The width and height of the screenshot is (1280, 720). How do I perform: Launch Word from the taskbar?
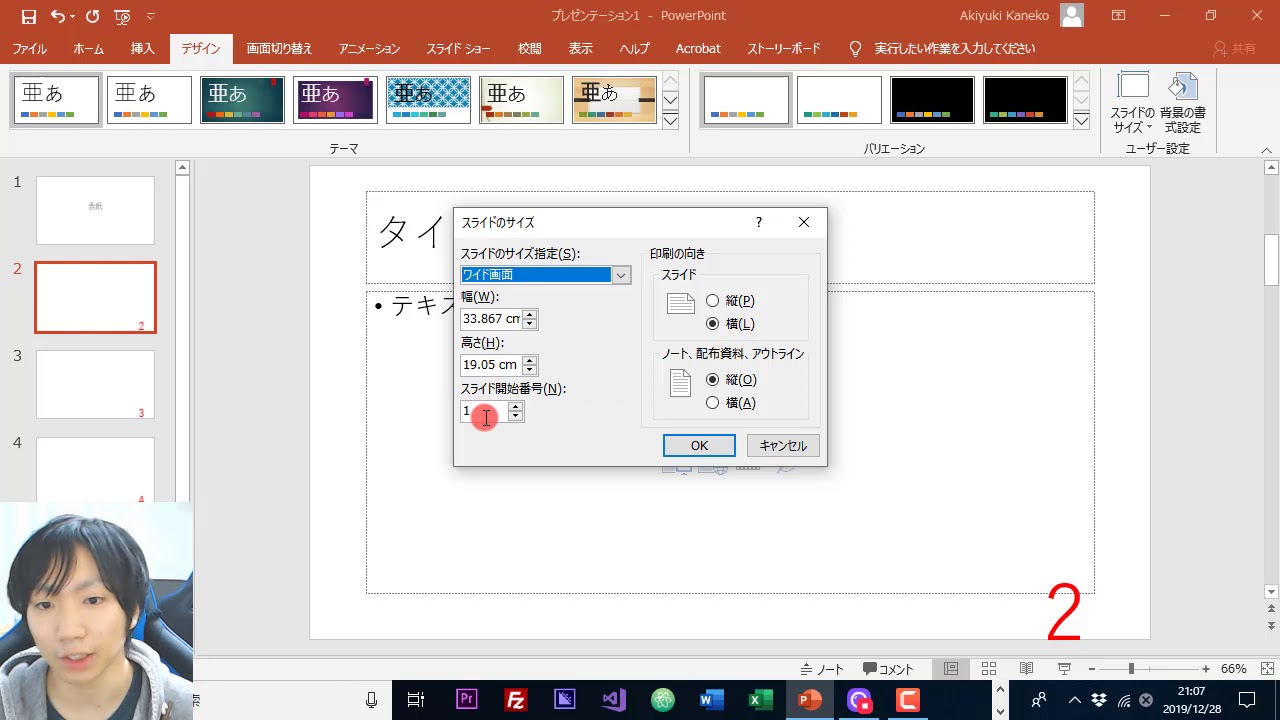point(712,699)
